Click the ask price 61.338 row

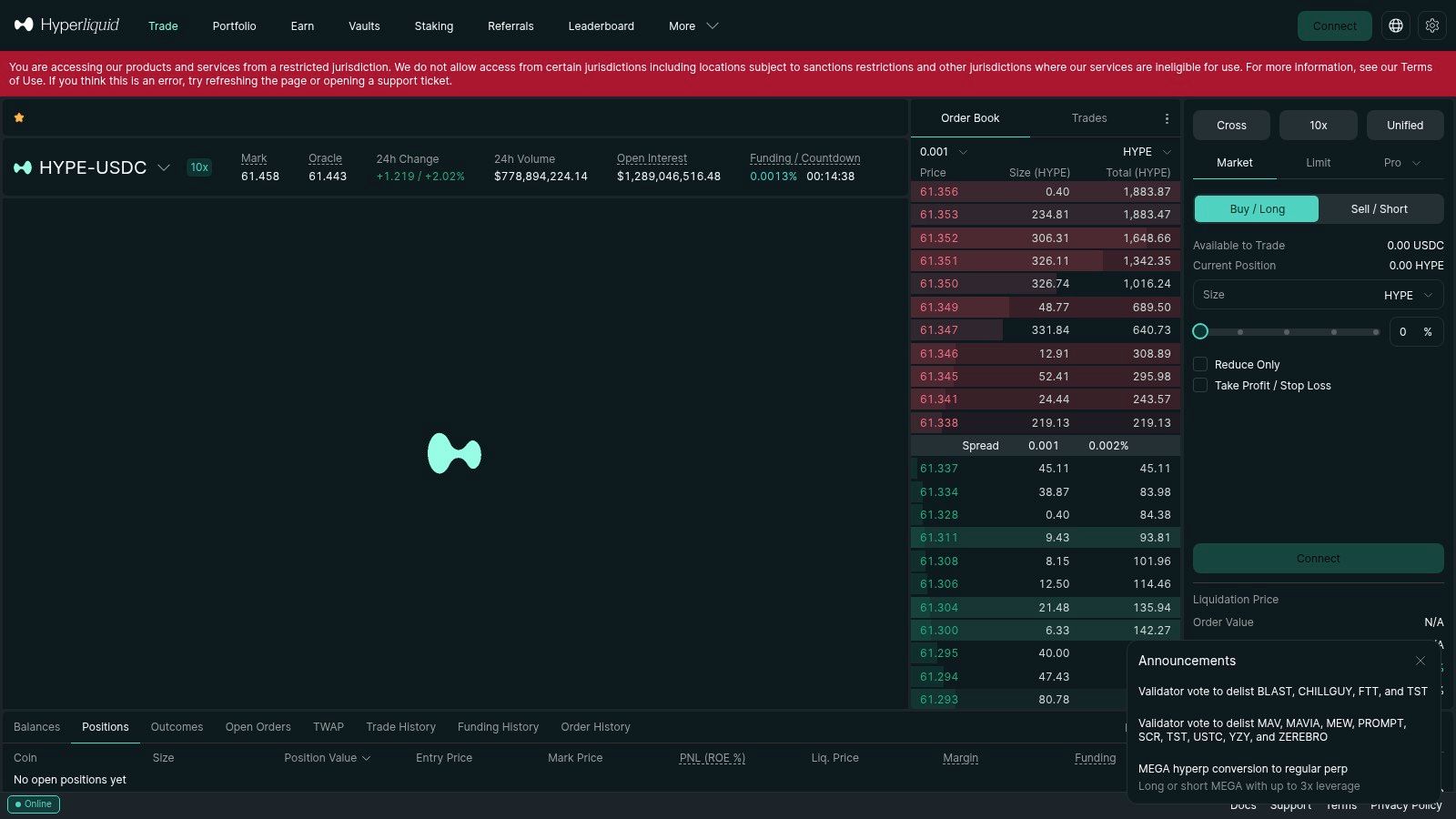pyautogui.click(x=1046, y=423)
